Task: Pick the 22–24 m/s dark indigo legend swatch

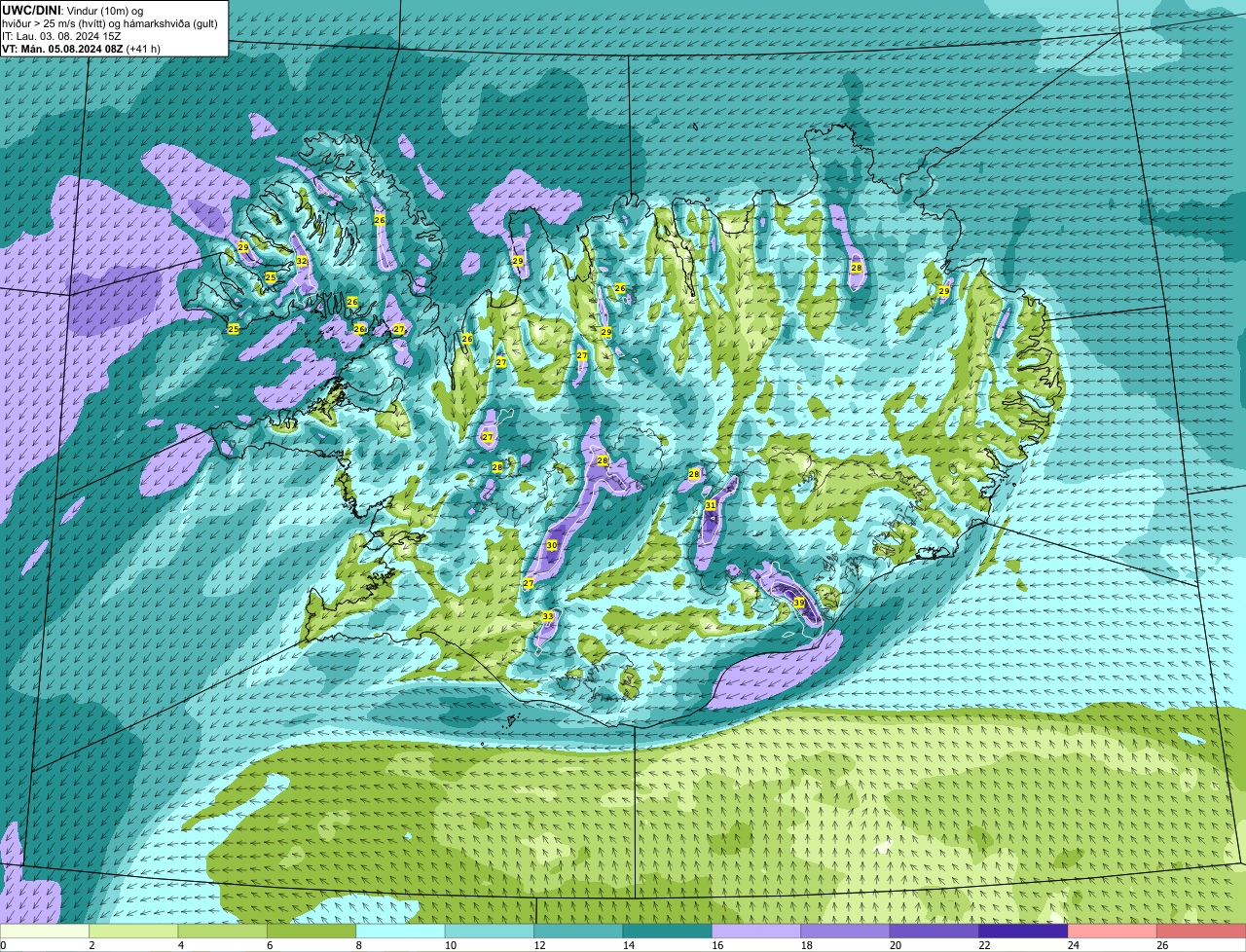Action: (x=1024, y=931)
